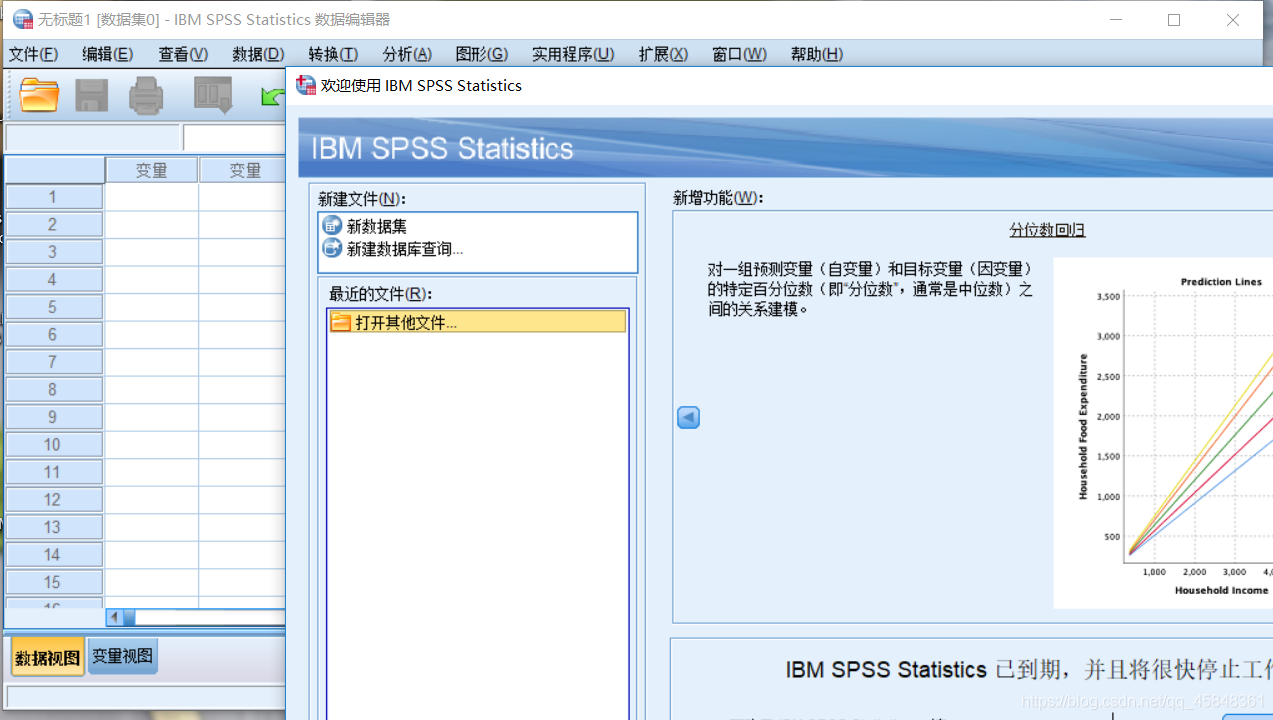1273x720 pixels.
Task: Click the cell value edit field
Action: pyautogui.click(x=235, y=137)
